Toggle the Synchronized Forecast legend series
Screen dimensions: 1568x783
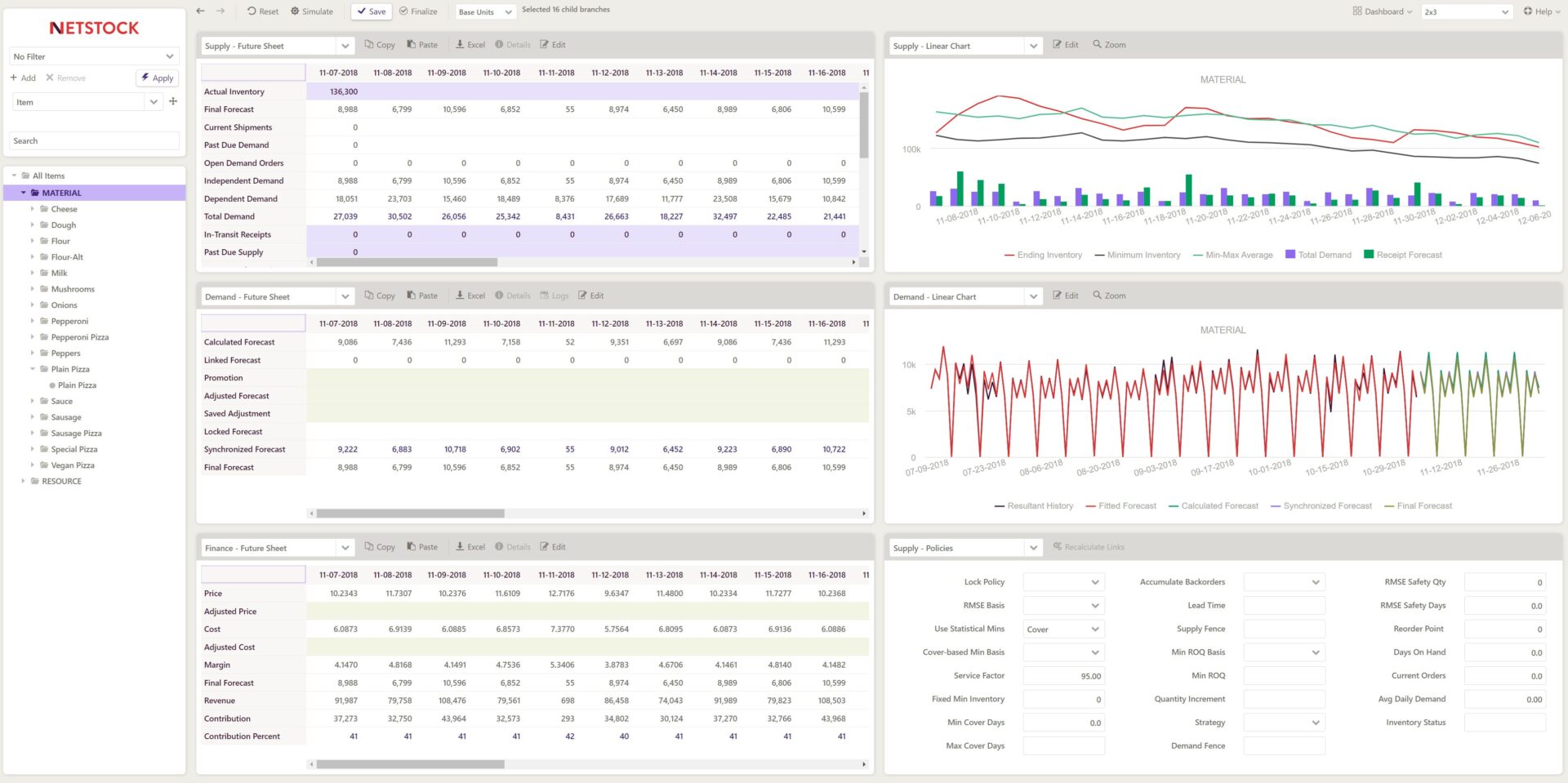point(1321,506)
